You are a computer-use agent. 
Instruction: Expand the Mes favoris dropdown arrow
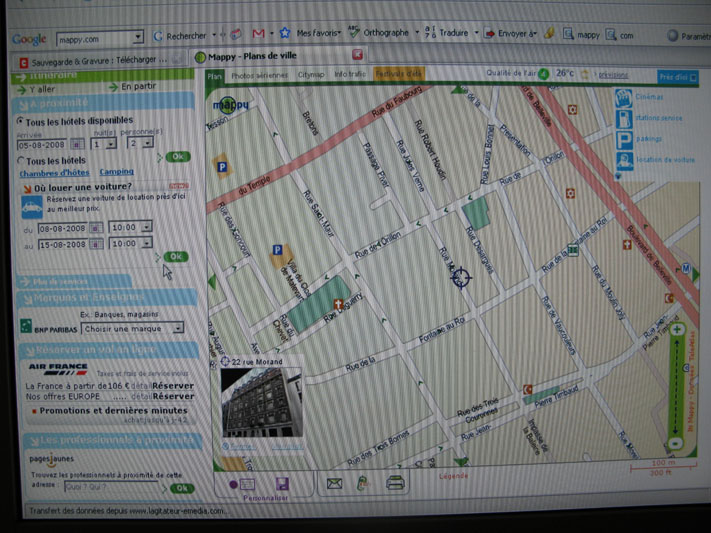click(338, 32)
